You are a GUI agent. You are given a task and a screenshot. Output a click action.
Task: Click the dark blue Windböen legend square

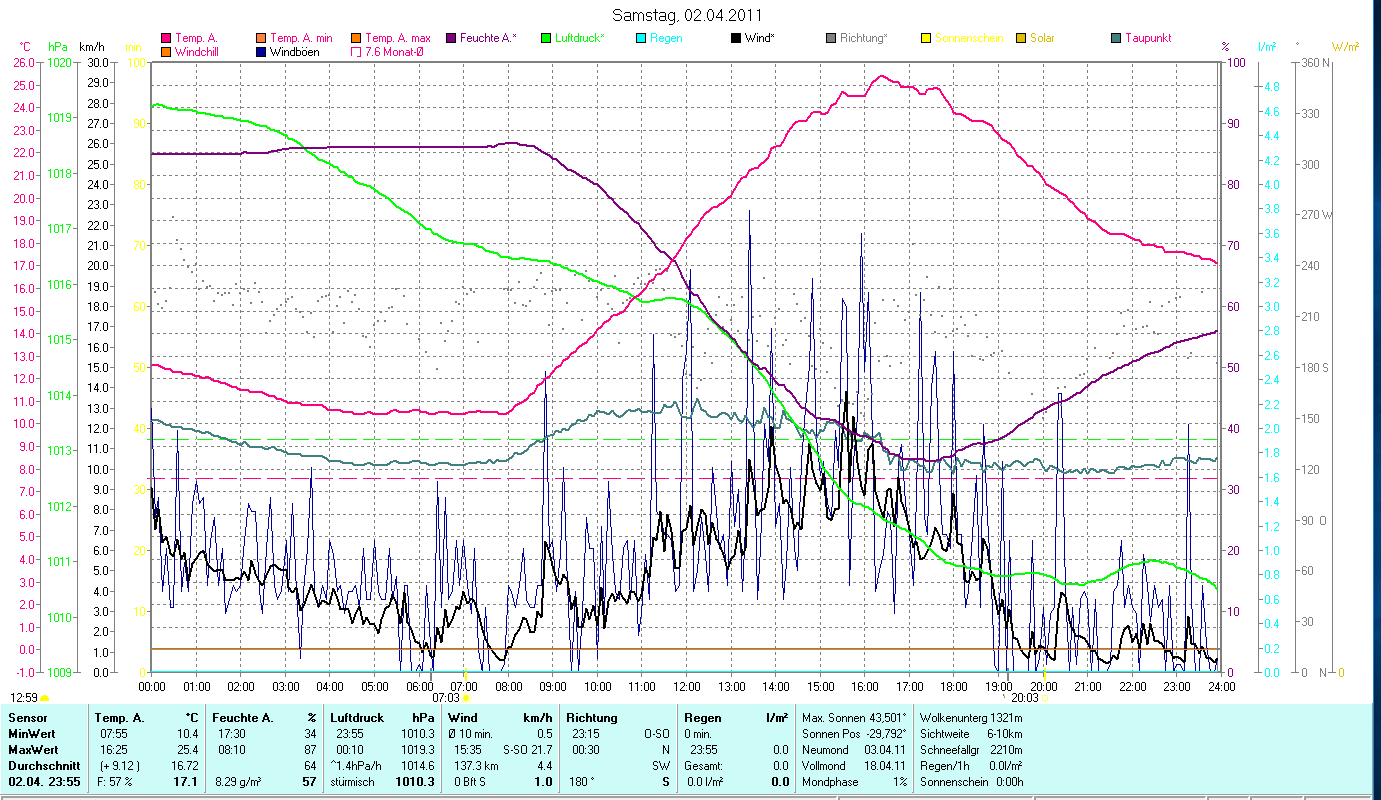(x=261, y=52)
